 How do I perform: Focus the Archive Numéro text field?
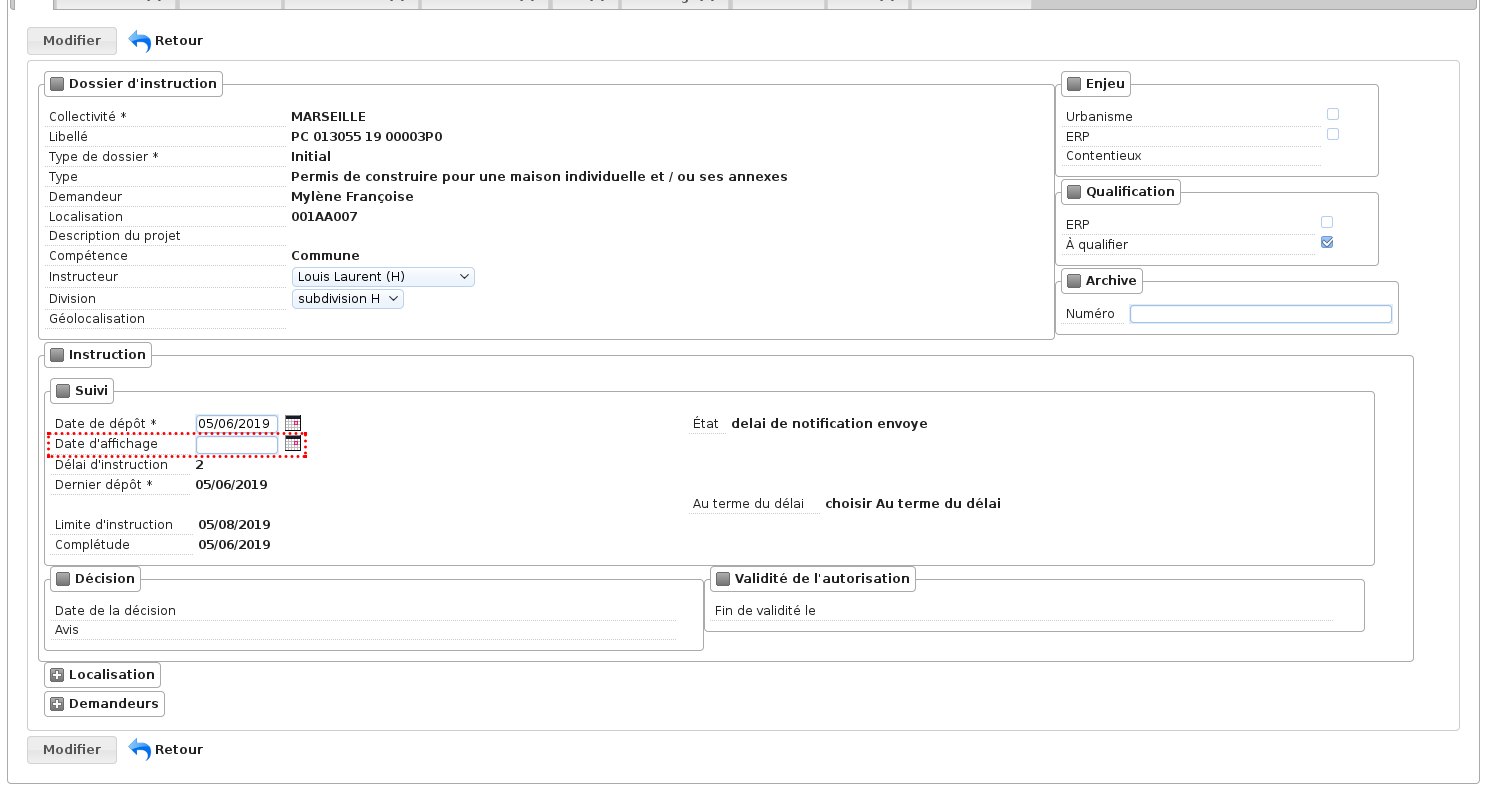tap(1260, 314)
